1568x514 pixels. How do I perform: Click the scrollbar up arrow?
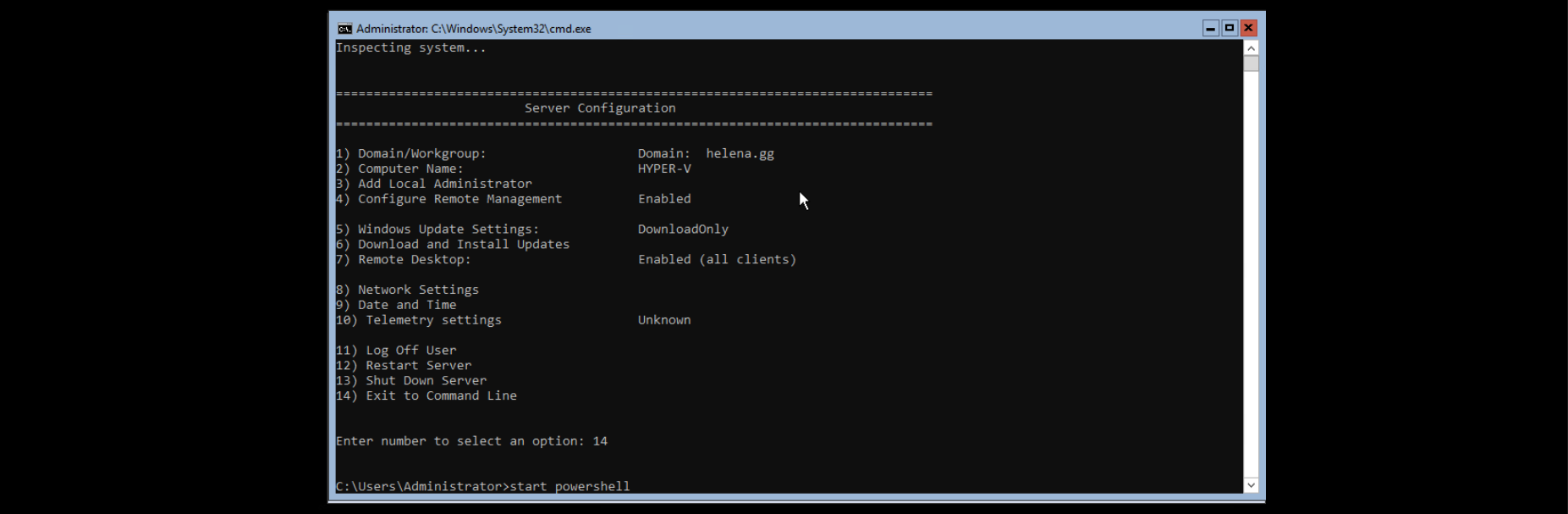(x=1251, y=48)
